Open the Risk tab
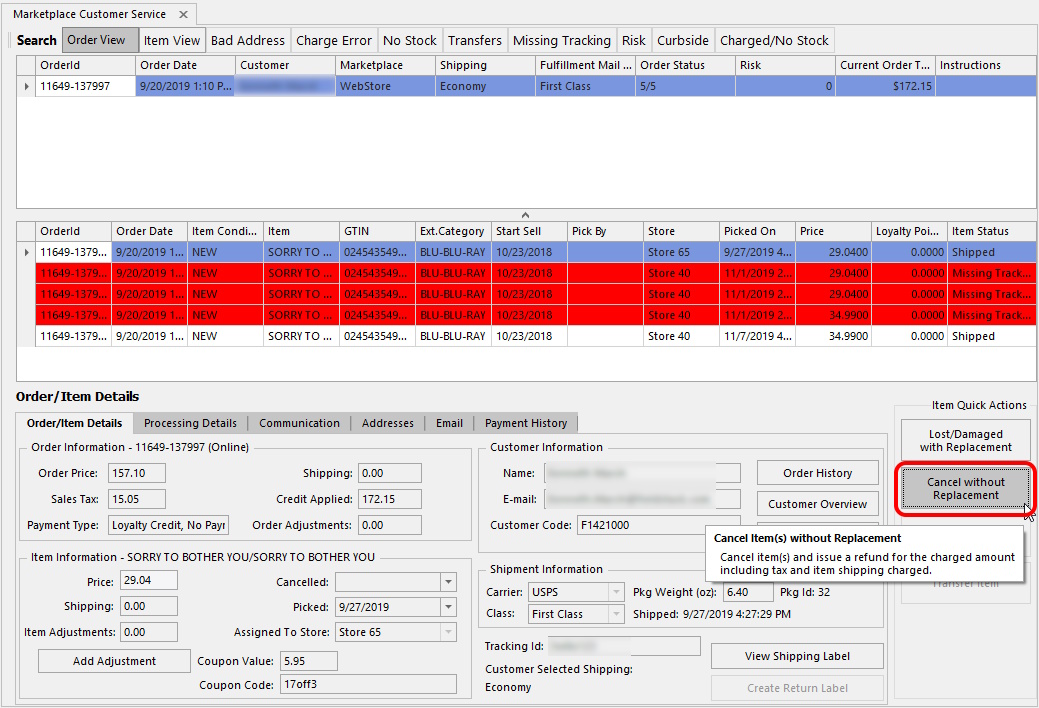The width and height of the screenshot is (1039, 708). pyautogui.click(x=633, y=40)
